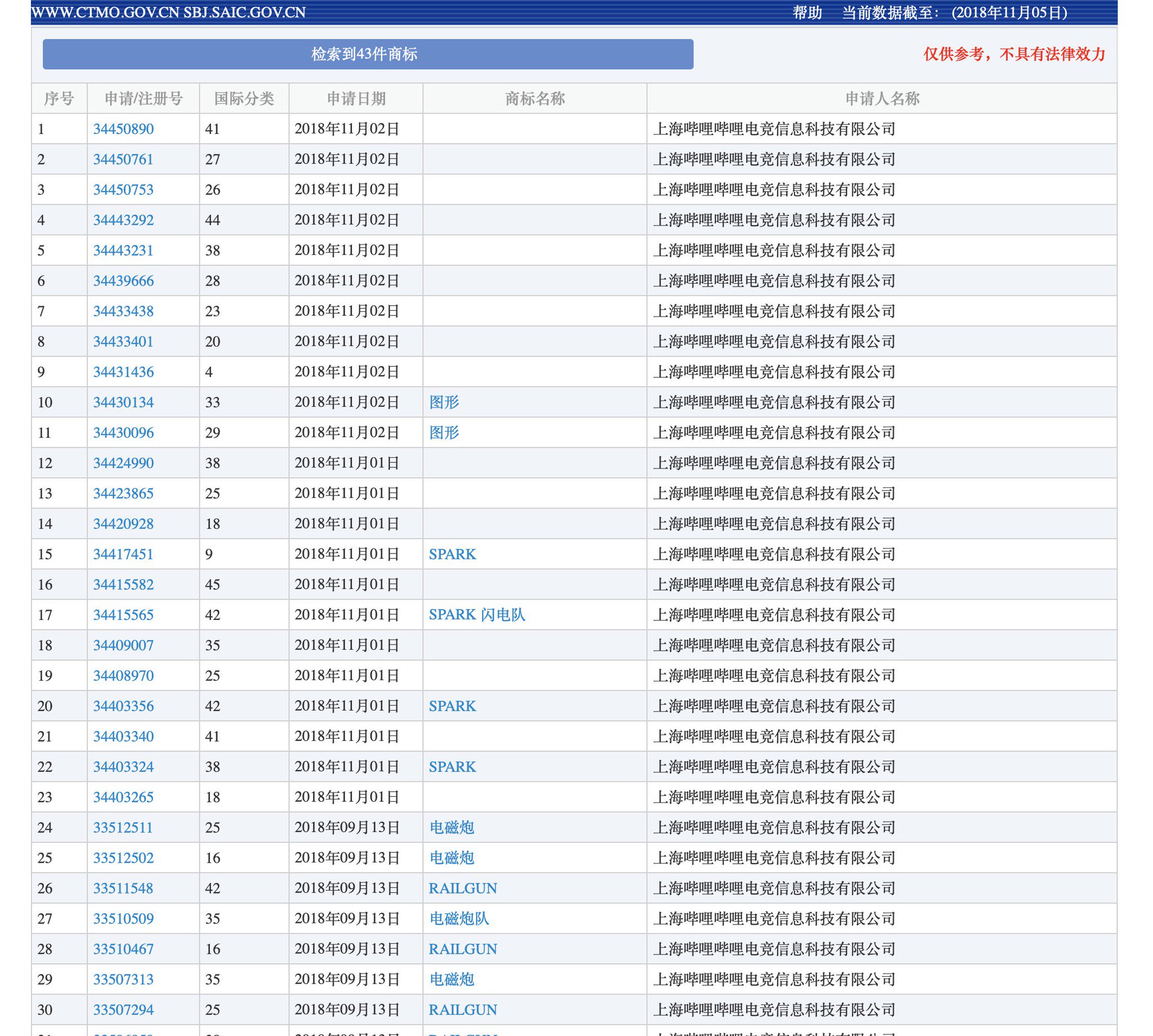Select the 2018年11月02日 date in row 9
Screen dimensions: 1153x1036
click(x=347, y=372)
